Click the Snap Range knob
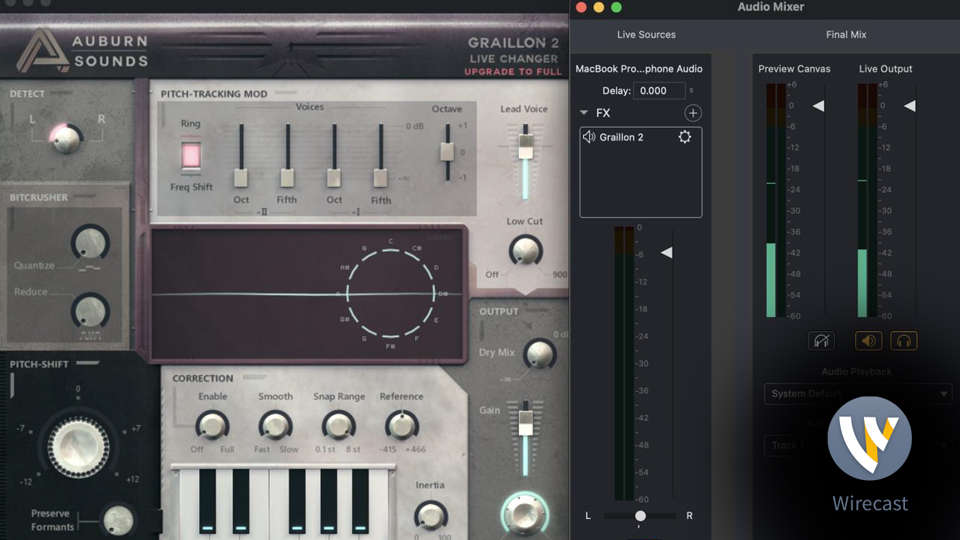960x540 pixels. click(339, 426)
